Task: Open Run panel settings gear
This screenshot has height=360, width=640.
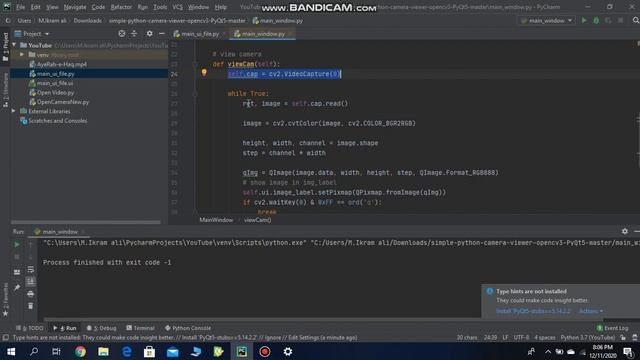Action: pyautogui.click(x=624, y=231)
